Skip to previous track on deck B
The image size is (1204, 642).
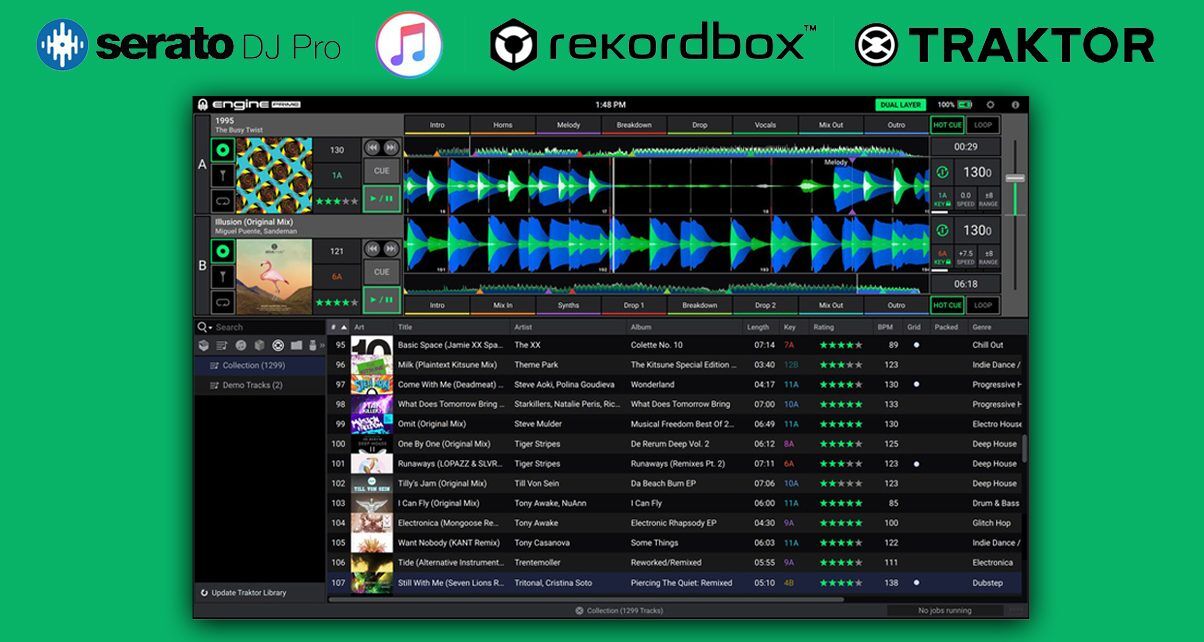[372, 247]
